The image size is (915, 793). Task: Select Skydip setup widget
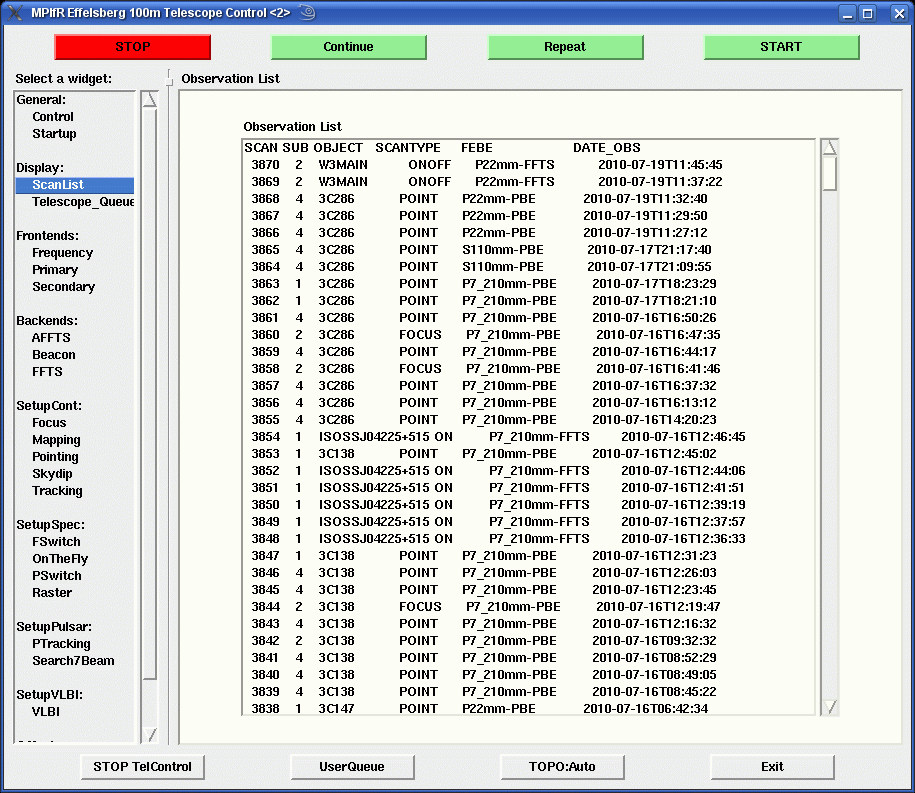click(53, 473)
